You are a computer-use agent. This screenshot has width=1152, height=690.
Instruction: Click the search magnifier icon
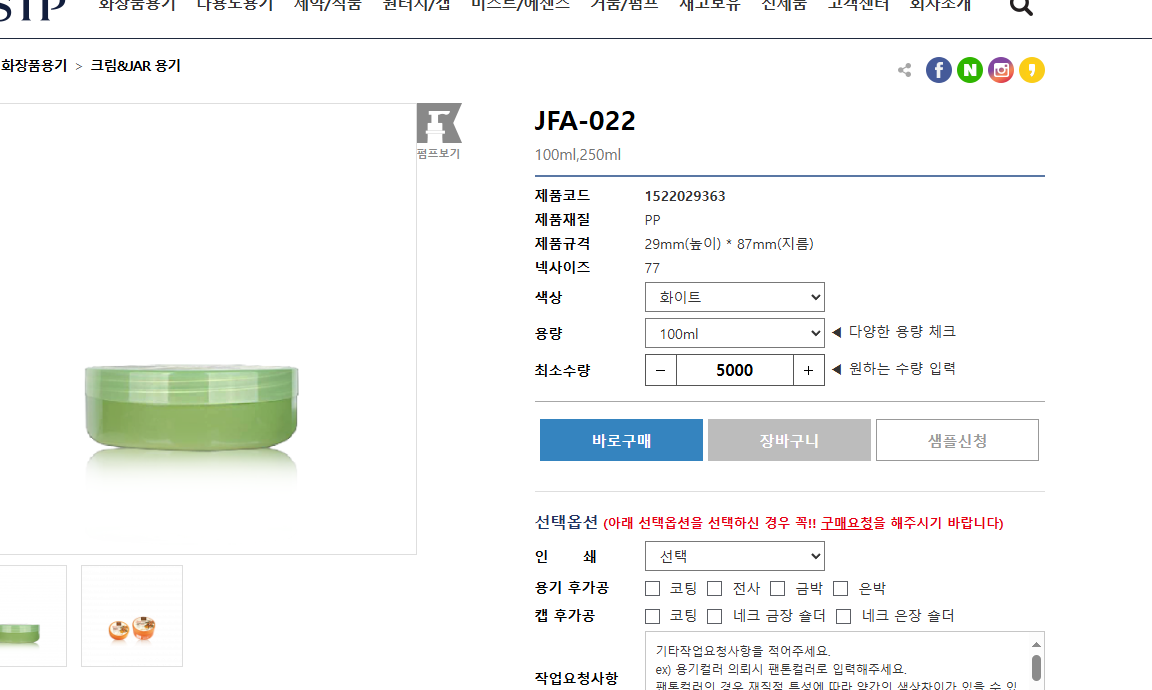[1021, 7]
